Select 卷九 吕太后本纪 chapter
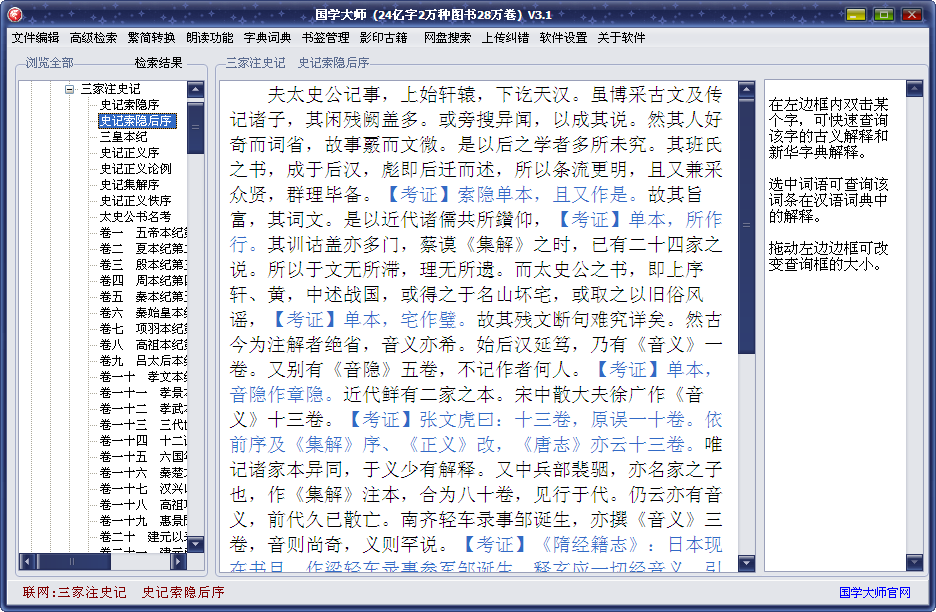 click(x=143, y=361)
